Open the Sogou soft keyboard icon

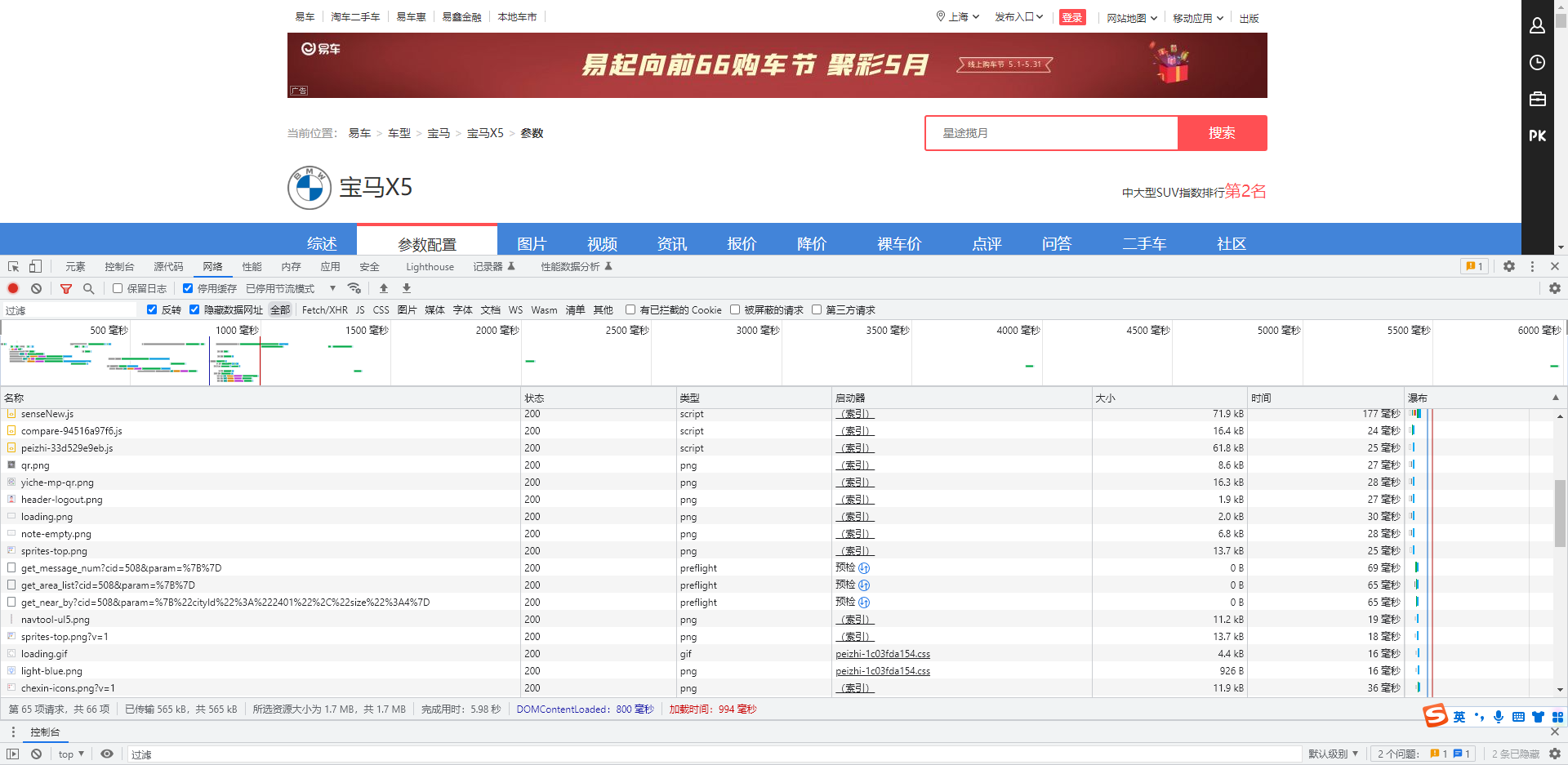[1518, 717]
